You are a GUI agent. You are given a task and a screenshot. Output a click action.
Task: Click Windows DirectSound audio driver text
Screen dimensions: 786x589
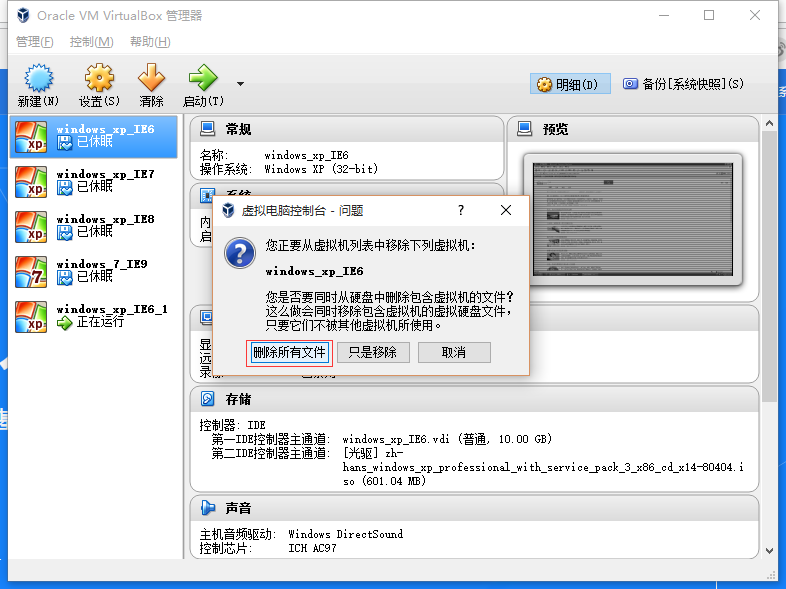tap(345, 534)
